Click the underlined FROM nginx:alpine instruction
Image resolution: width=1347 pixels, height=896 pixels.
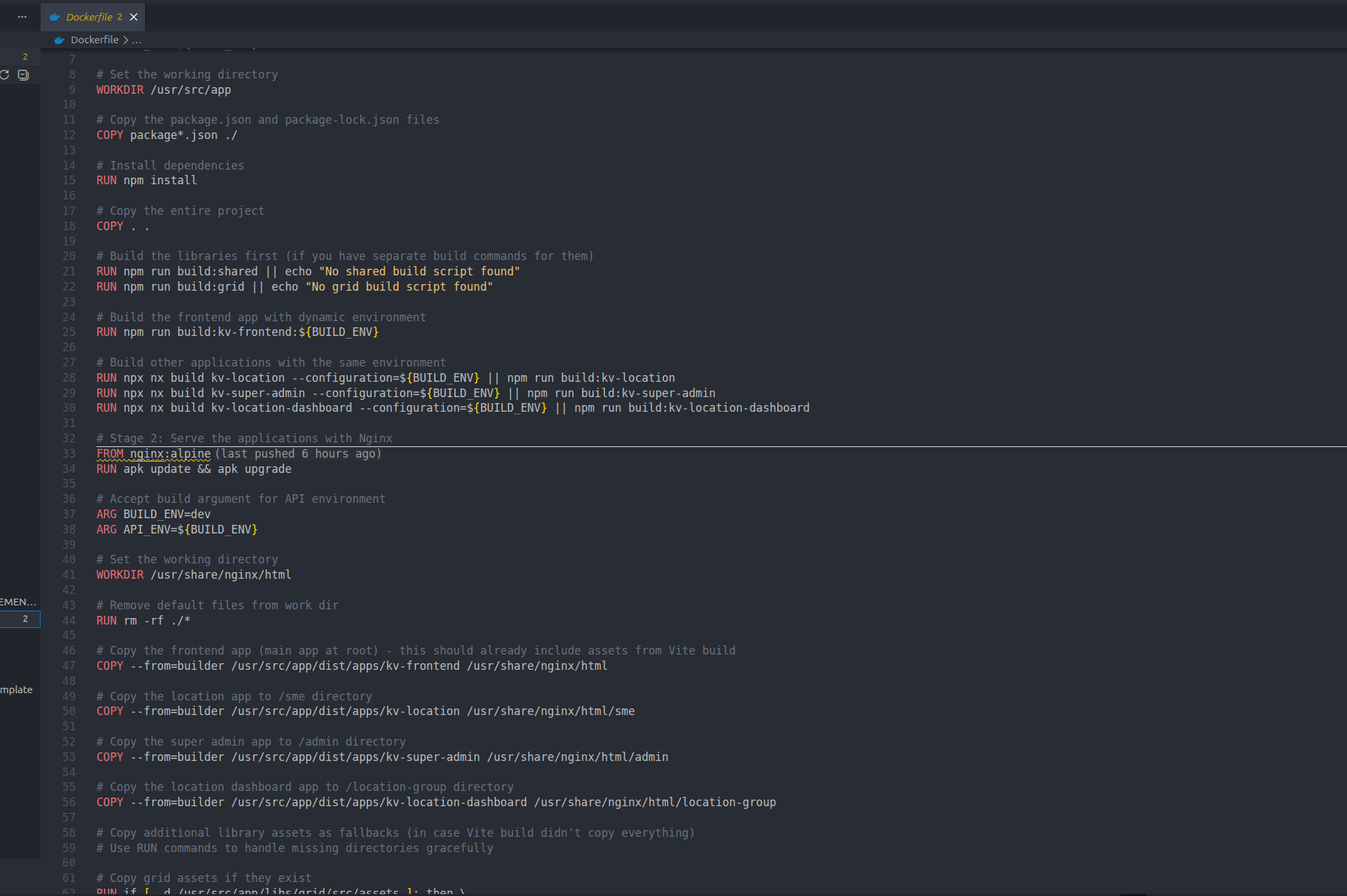click(x=154, y=454)
